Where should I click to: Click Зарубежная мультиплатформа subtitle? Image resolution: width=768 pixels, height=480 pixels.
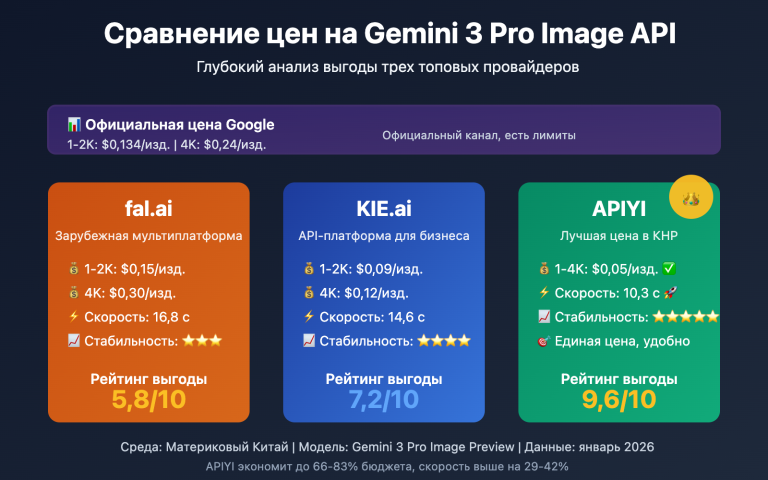148,236
